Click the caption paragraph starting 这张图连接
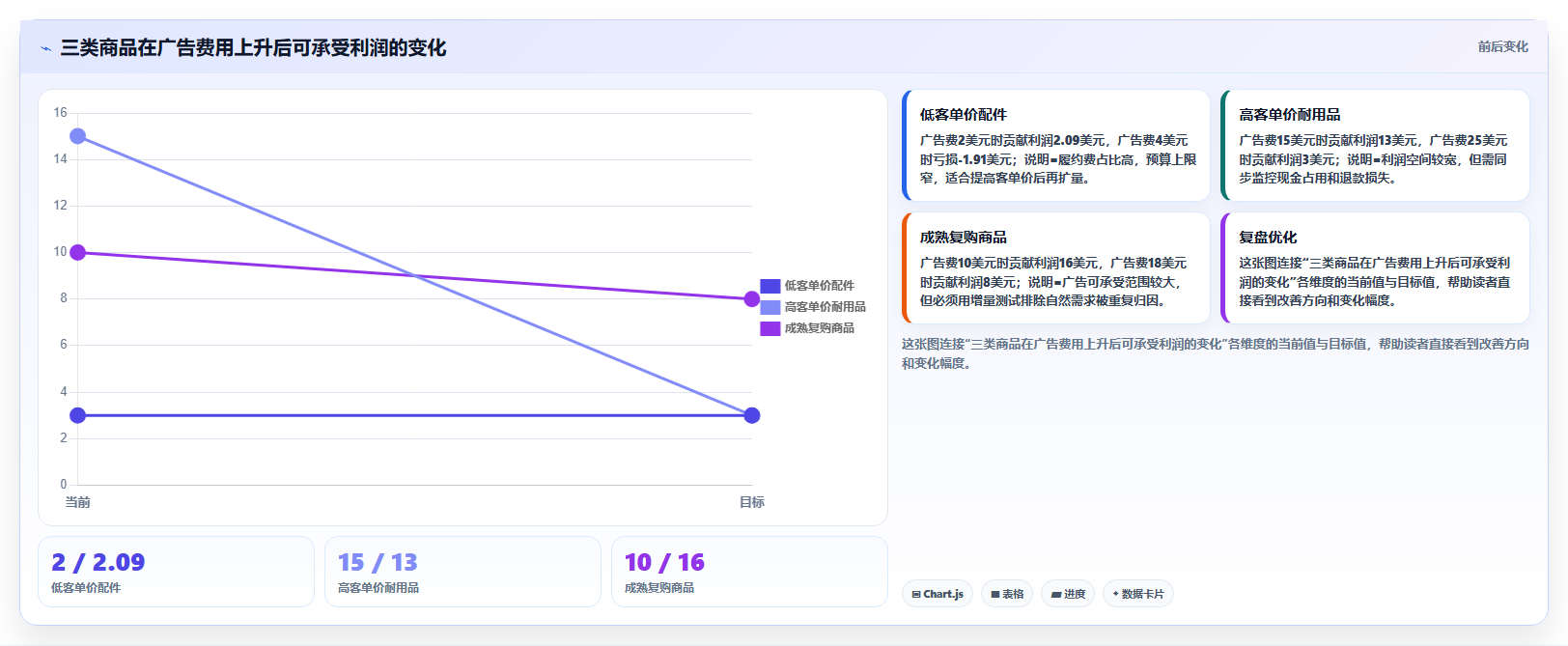The height and width of the screenshot is (646, 1568). click(x=1215, y=353)
